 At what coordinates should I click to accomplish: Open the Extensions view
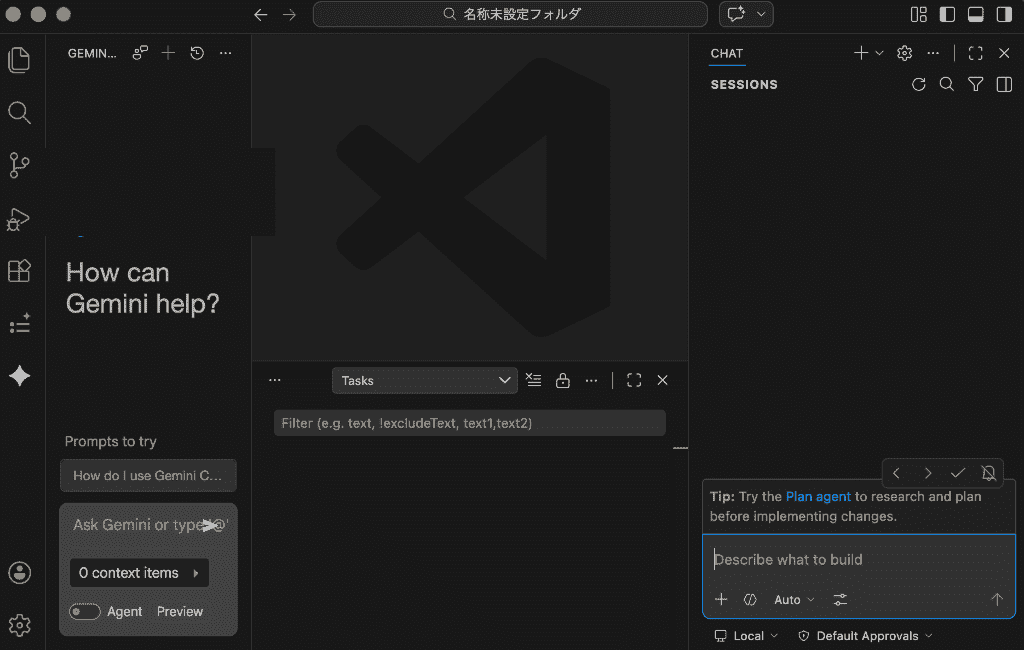pyautogui.click(x=19, y=270)
